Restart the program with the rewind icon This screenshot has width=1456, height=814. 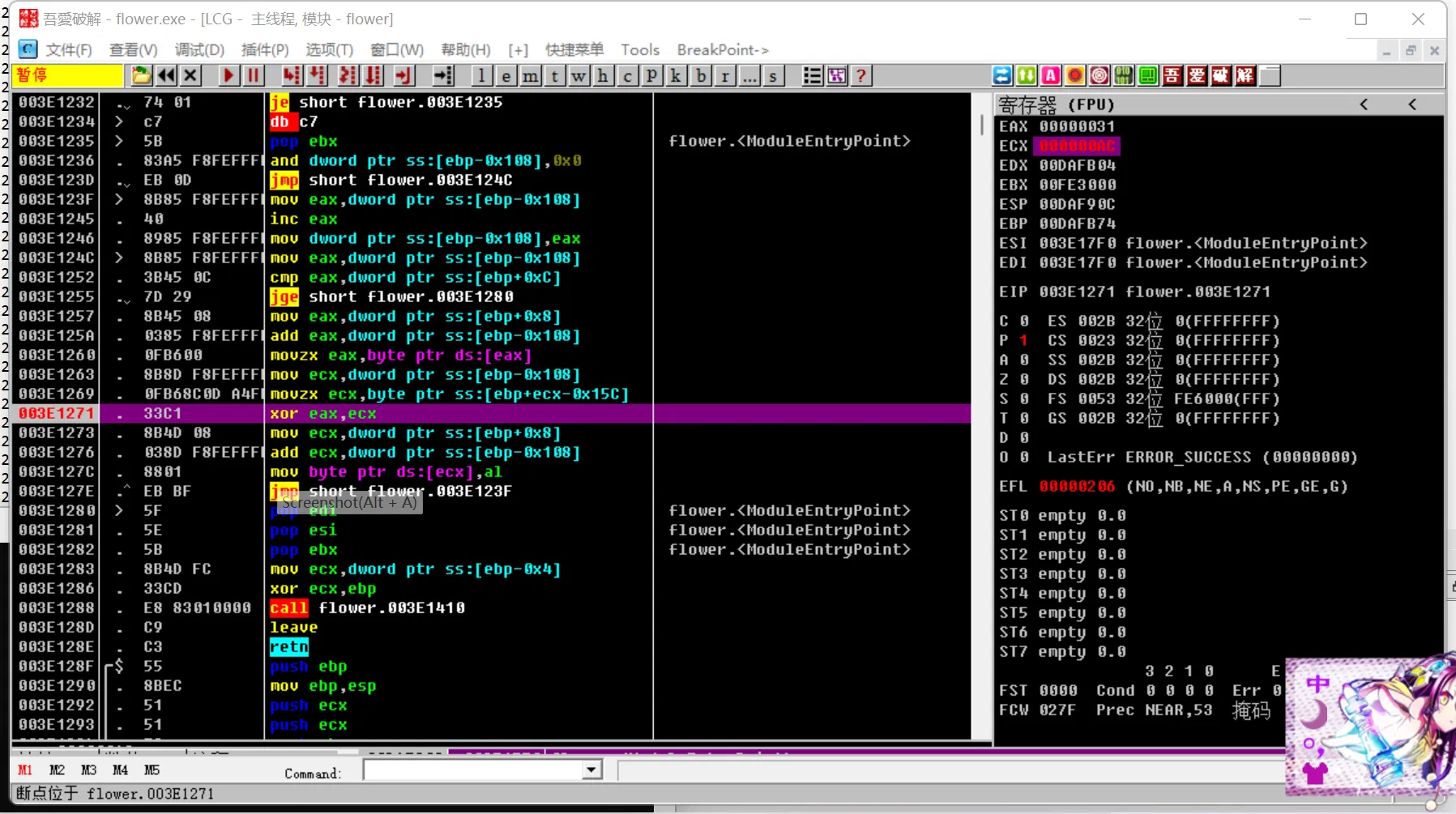pos(166,75)
